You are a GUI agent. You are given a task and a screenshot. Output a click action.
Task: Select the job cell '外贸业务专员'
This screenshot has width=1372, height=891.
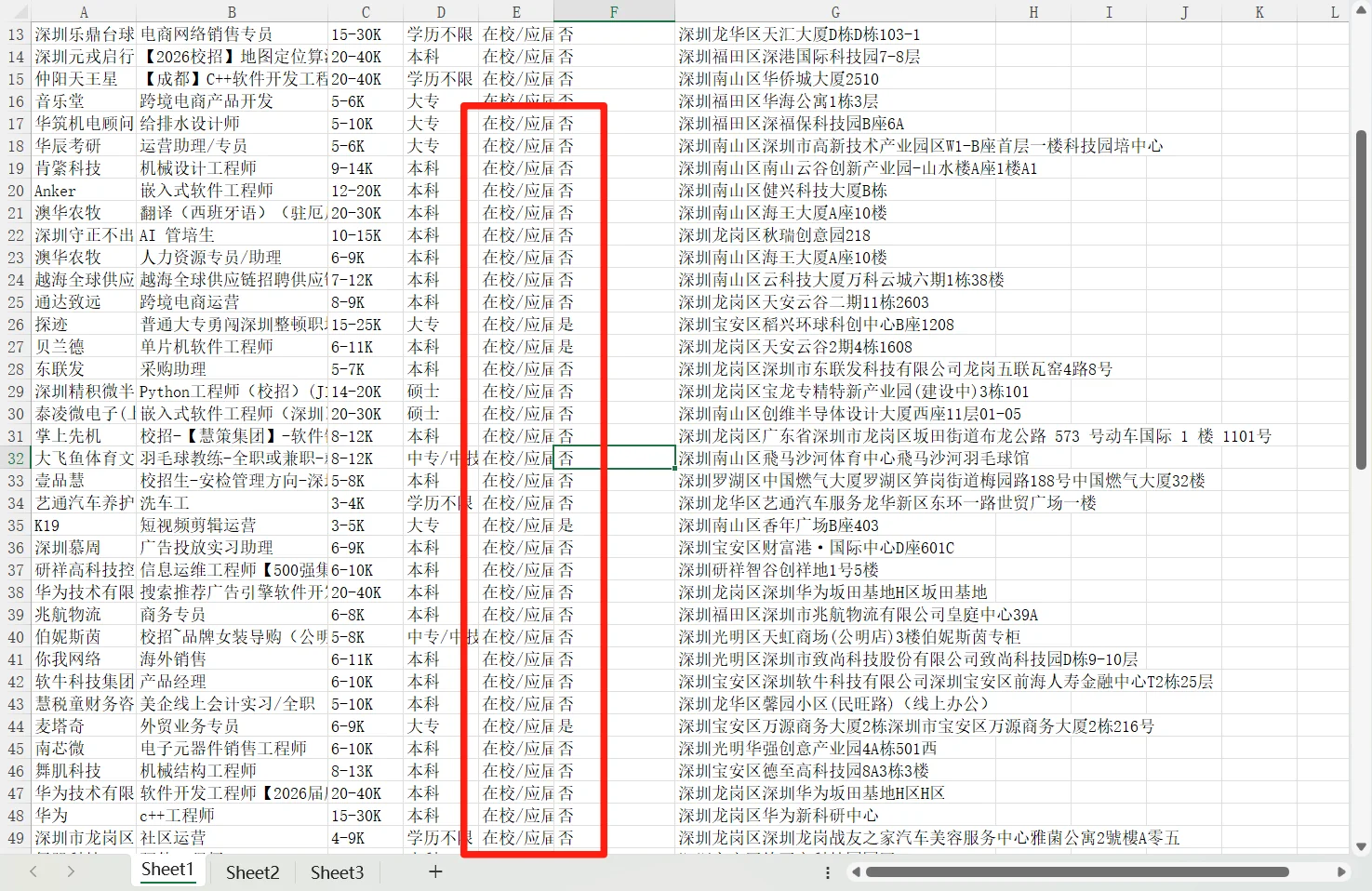pos(233,726)
